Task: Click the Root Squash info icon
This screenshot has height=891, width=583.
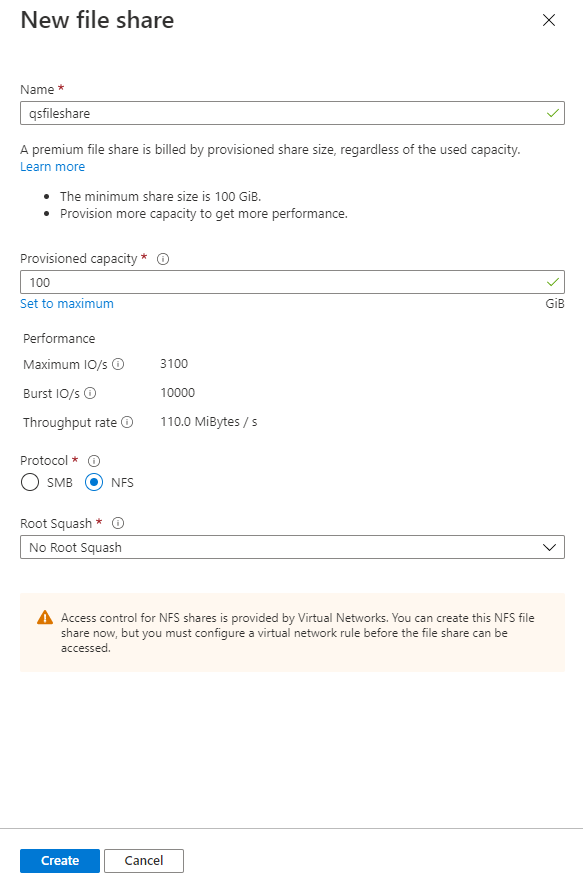Action: pyautogui.click(x=118, y=523)
